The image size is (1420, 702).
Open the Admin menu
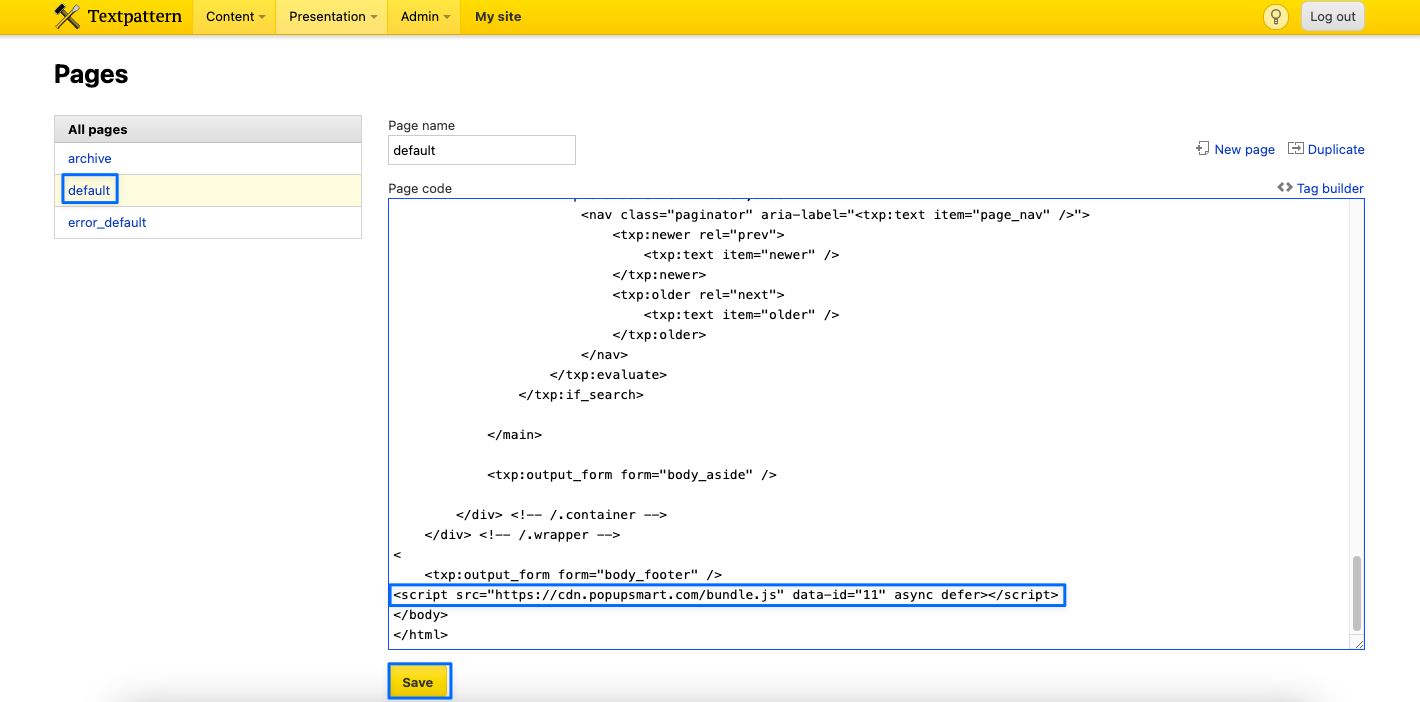pos(425,16)
